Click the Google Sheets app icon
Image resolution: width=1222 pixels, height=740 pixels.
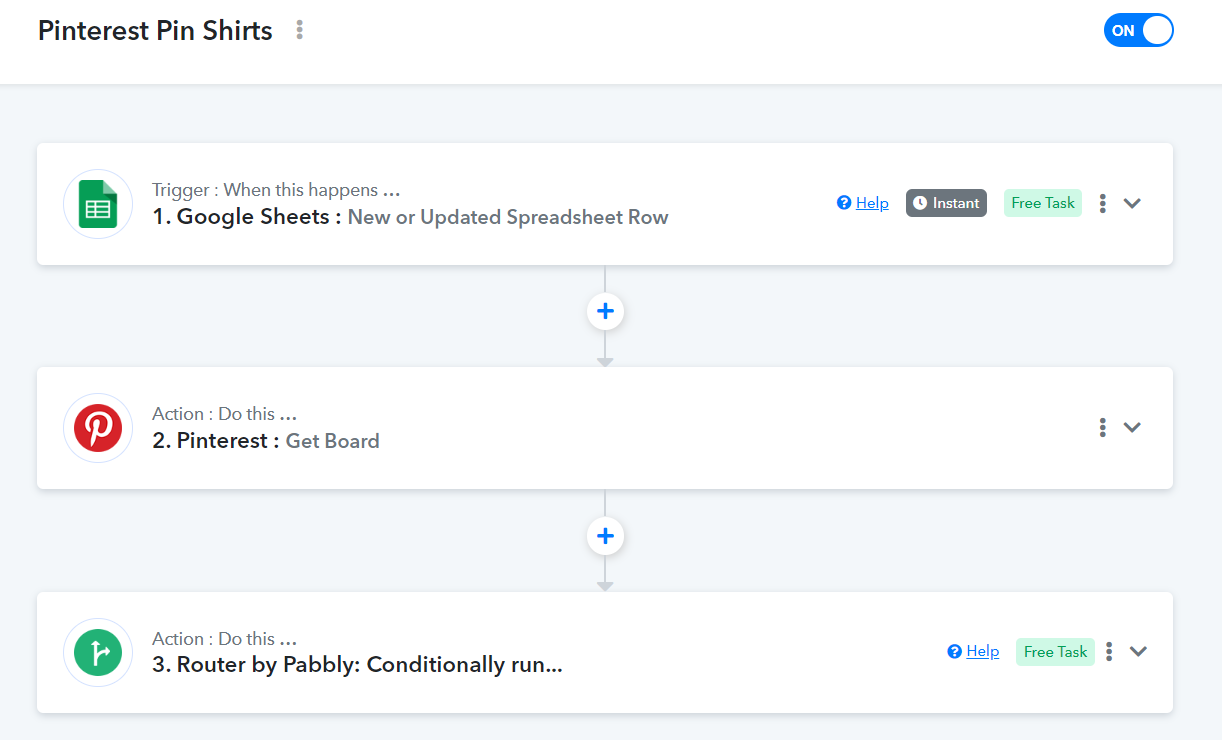(98, 204)
